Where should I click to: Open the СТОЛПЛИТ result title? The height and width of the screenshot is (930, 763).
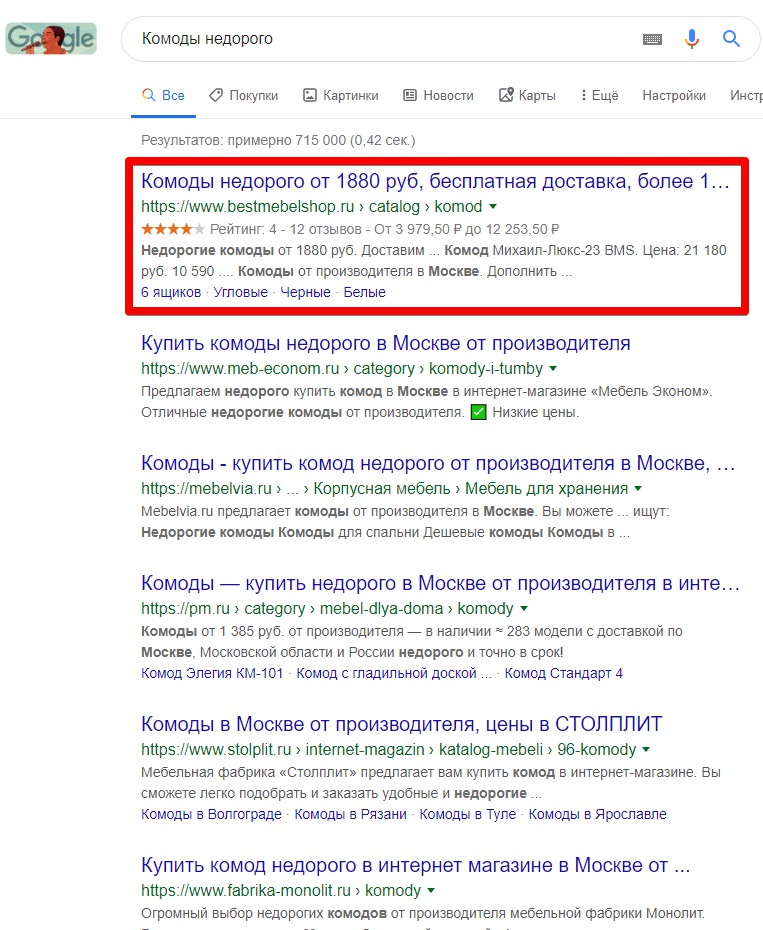pos(402,724)
